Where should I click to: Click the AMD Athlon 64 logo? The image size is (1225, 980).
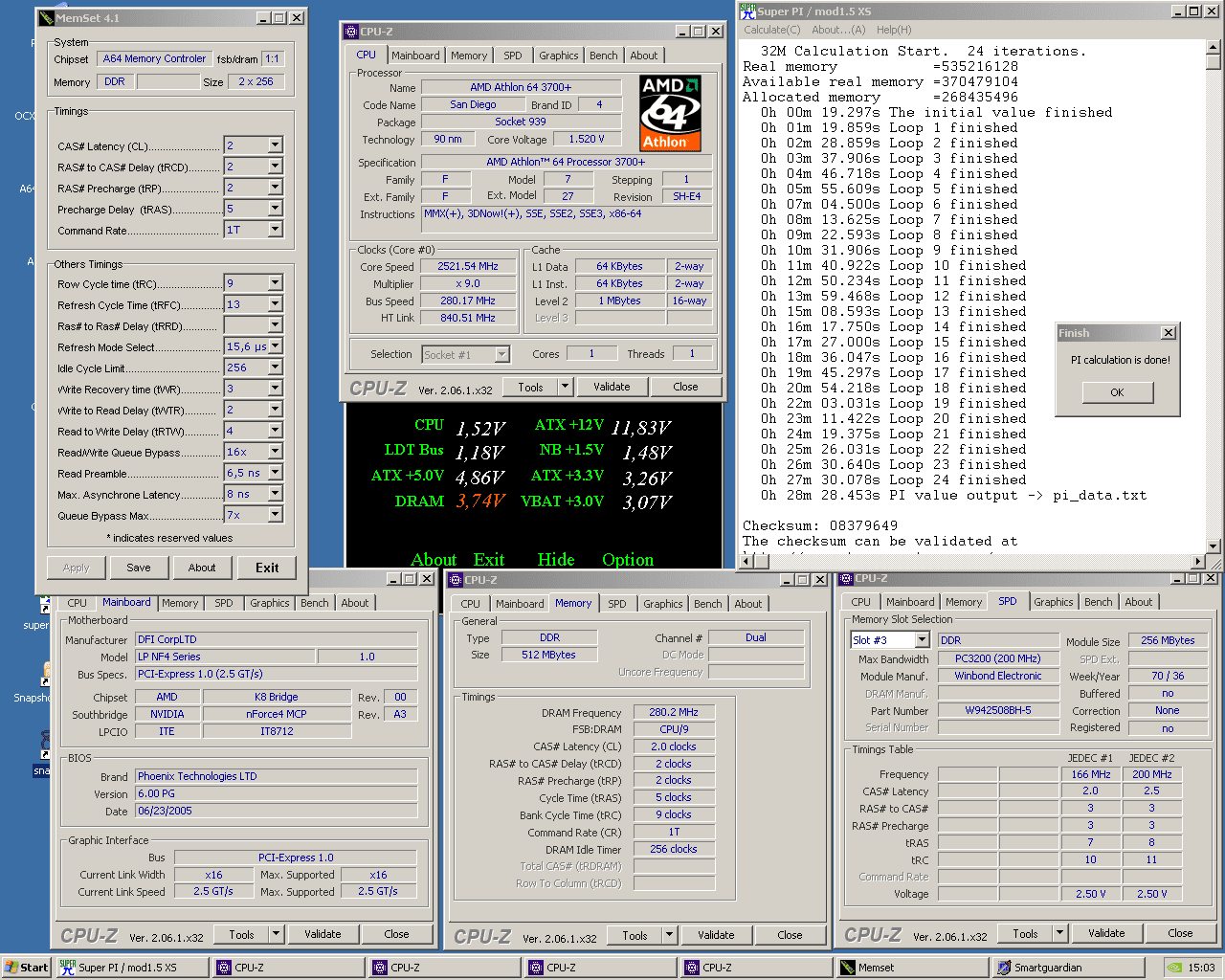(x=670, y=113)
